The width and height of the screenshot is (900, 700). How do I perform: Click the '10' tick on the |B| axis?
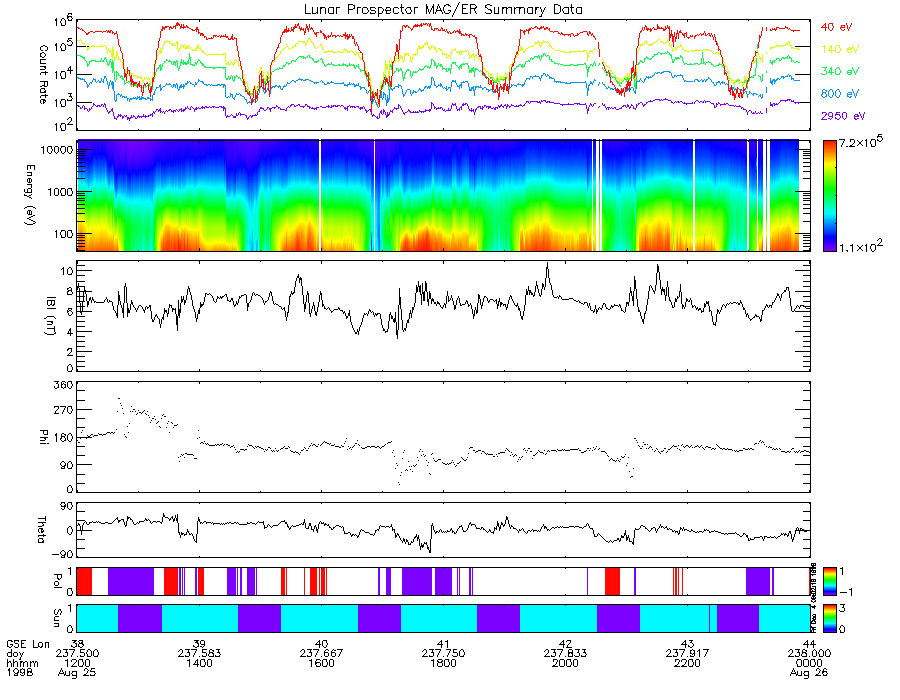pos(66,271)
